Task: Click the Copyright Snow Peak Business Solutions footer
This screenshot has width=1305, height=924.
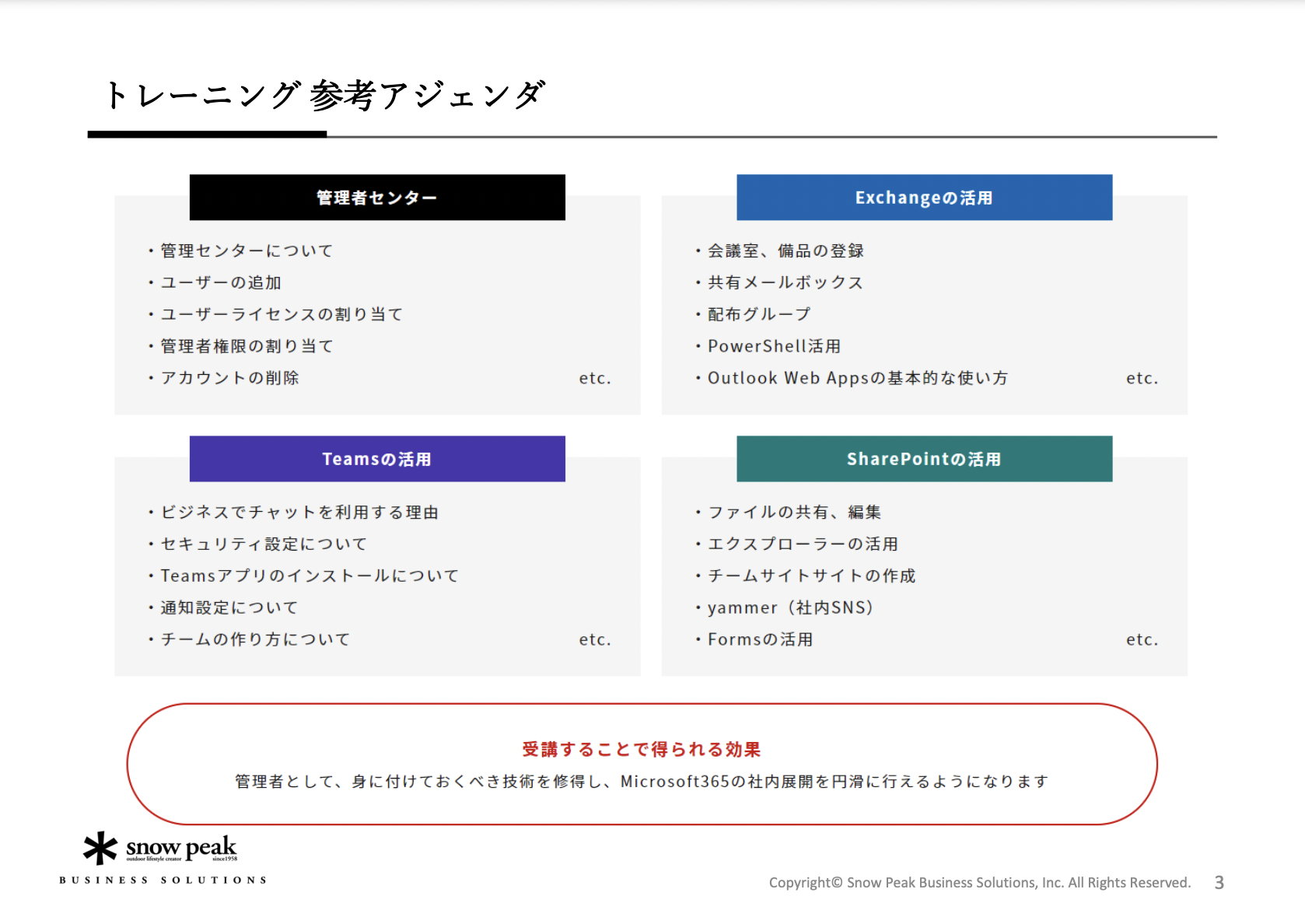Action: tap(980, 883)
